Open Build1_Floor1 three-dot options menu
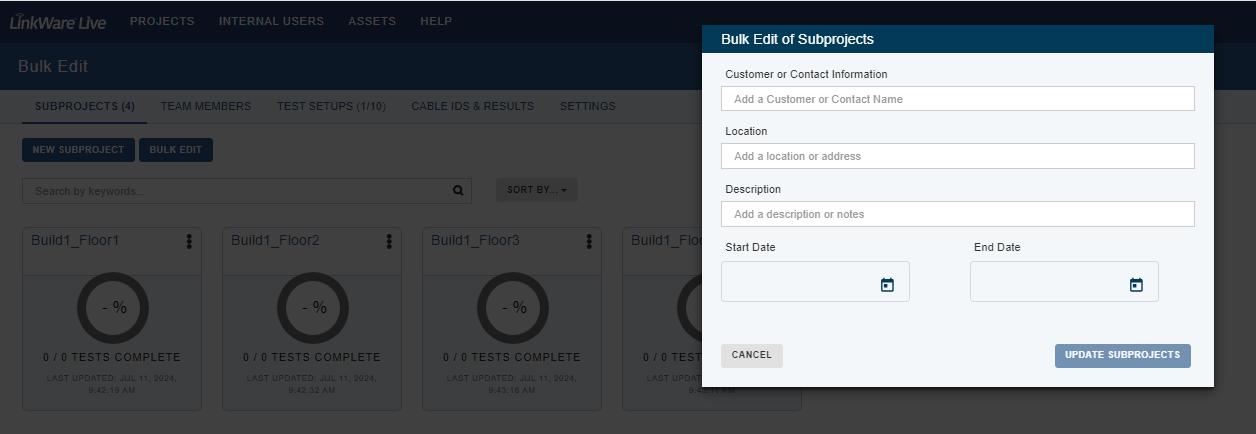 (x=189, y=241)
